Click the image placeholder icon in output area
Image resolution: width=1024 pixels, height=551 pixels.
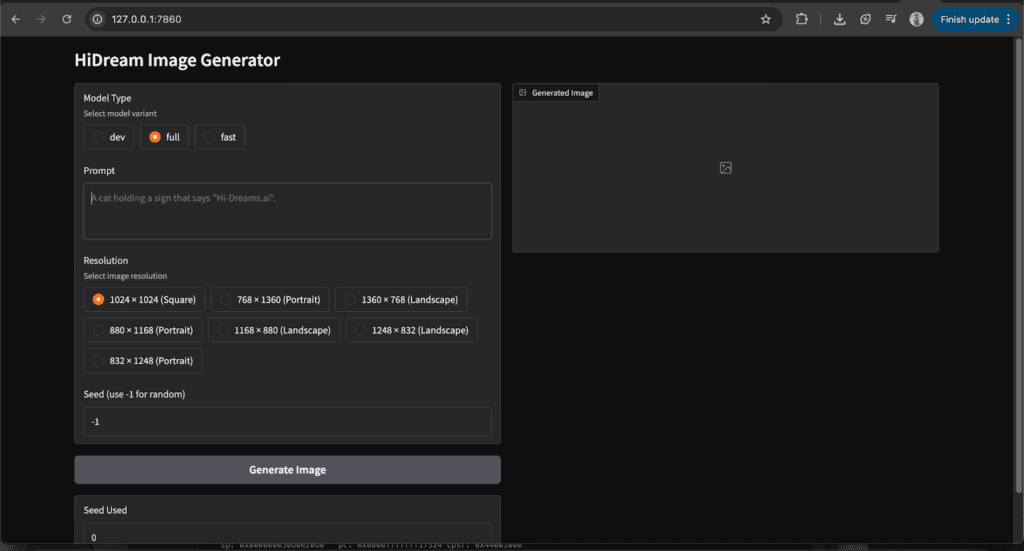(726, 168)
